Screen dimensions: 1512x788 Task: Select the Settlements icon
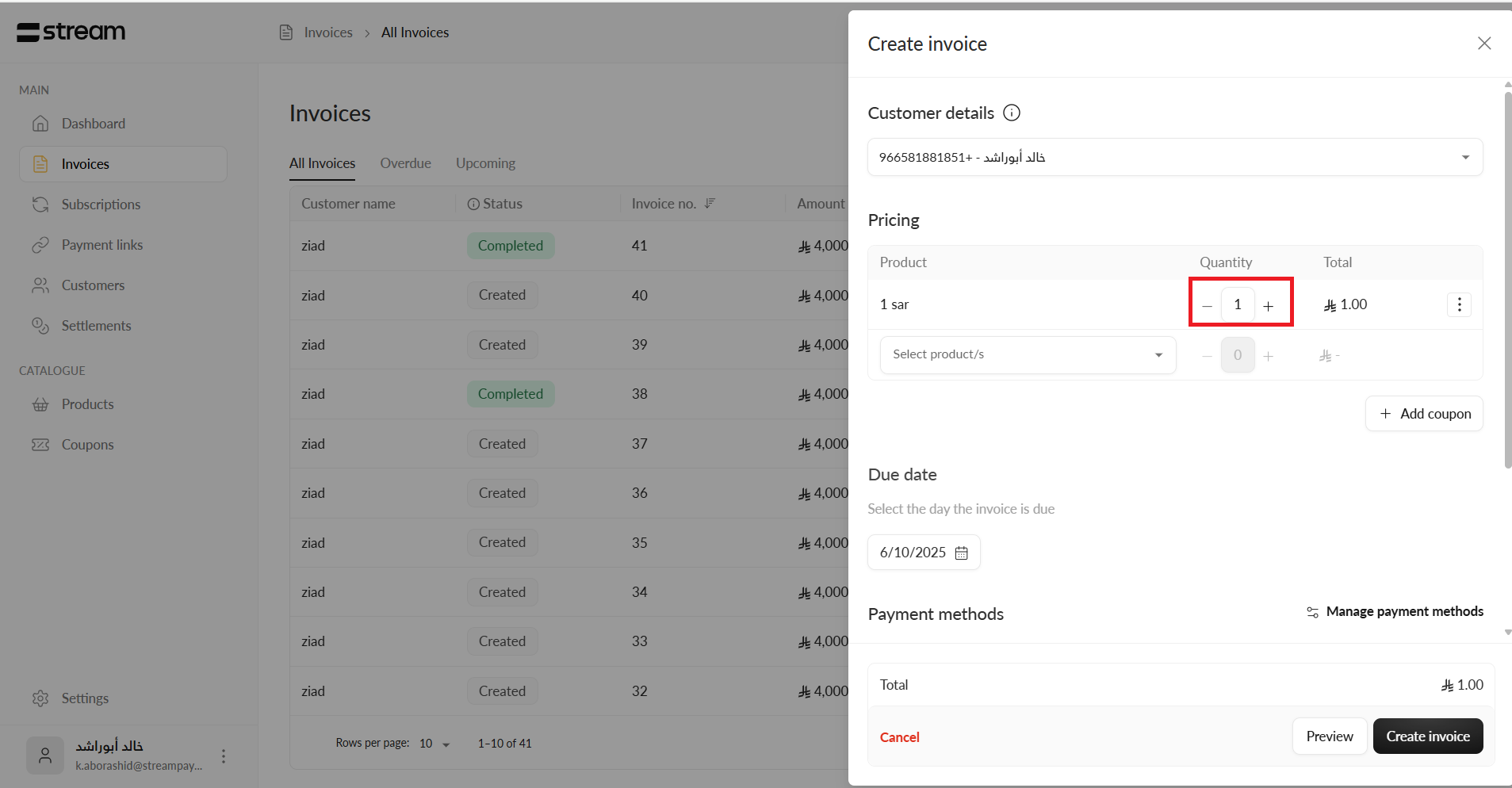(40, 325)
